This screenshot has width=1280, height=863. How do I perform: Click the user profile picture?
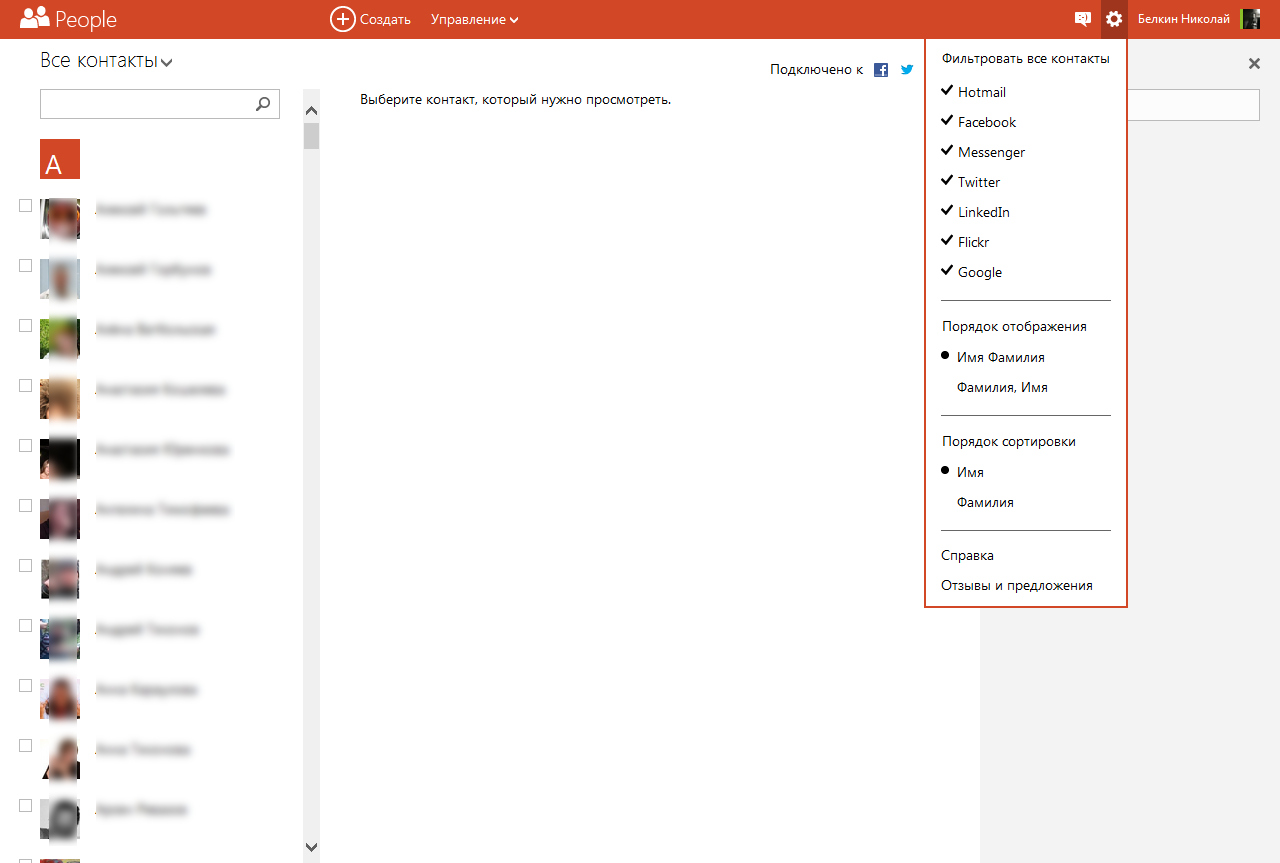[1250, 19]
